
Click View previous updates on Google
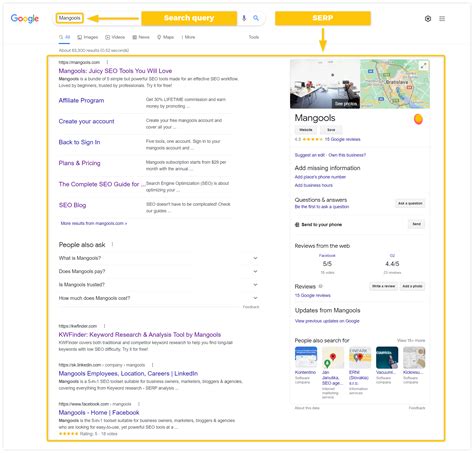(327, 321)
